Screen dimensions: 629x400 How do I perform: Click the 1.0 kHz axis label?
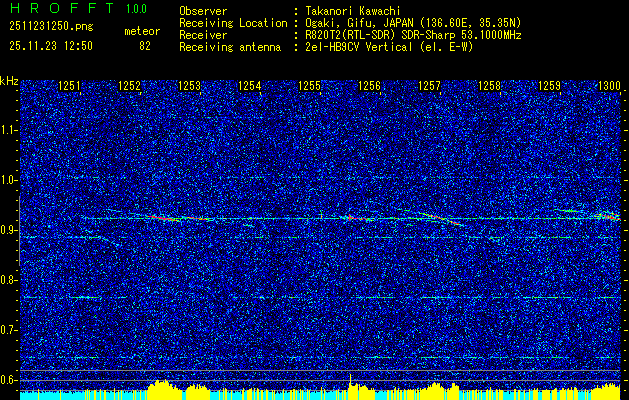pos(9,180)
